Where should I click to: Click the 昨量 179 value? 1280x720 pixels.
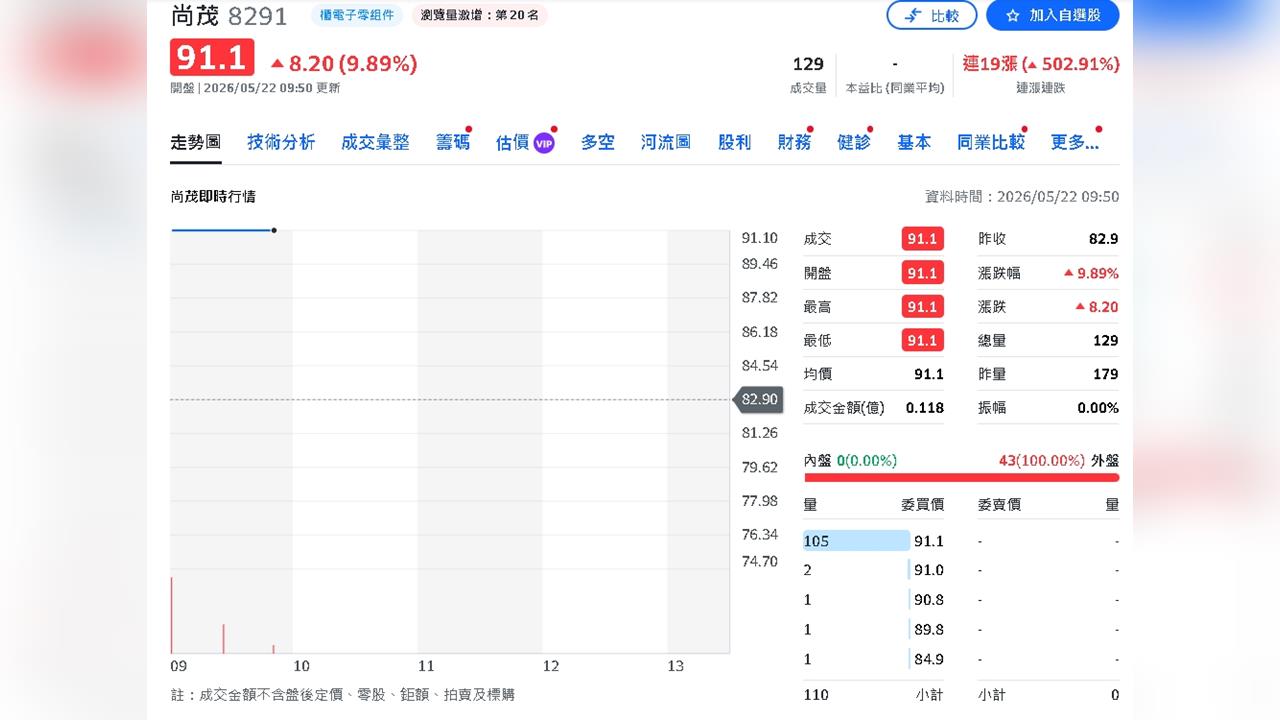click(x=1106, y=374)
